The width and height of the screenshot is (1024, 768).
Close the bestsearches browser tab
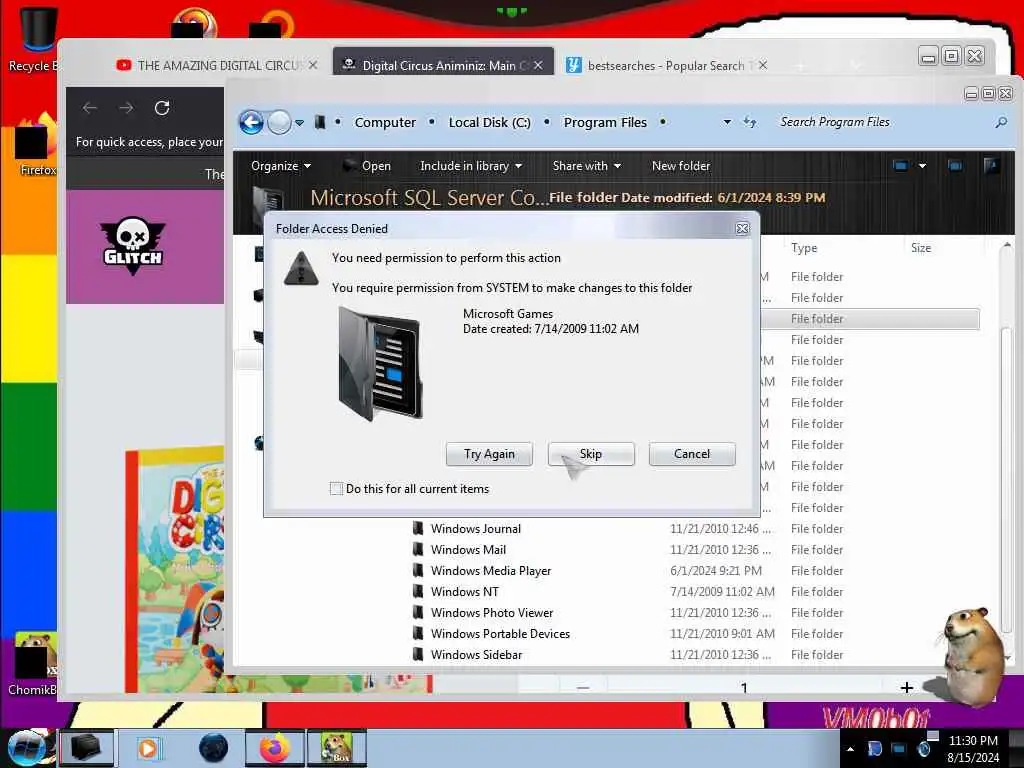[x=763, y=65]
